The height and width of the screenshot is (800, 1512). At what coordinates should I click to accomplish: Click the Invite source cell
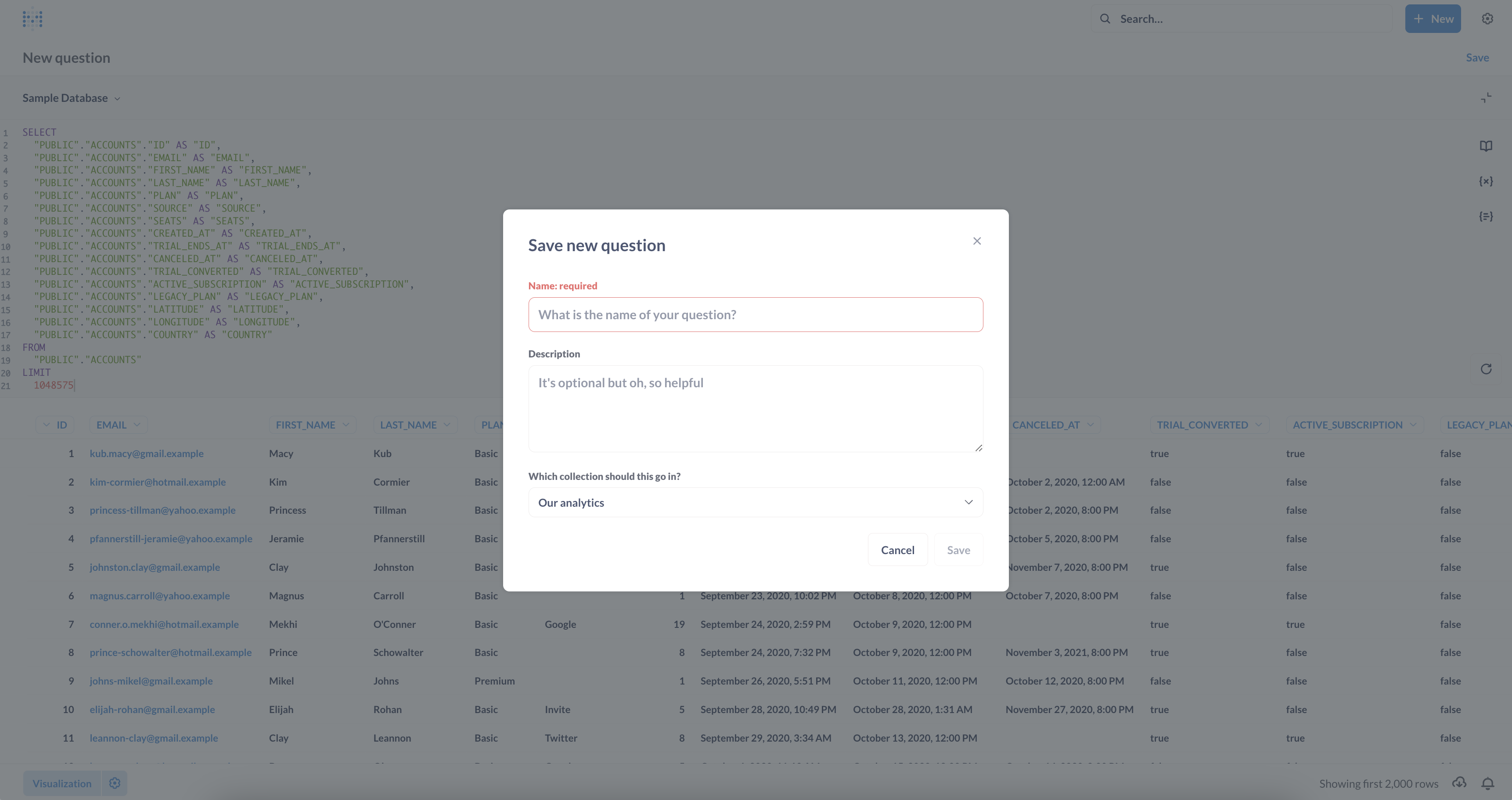point(558,710)
